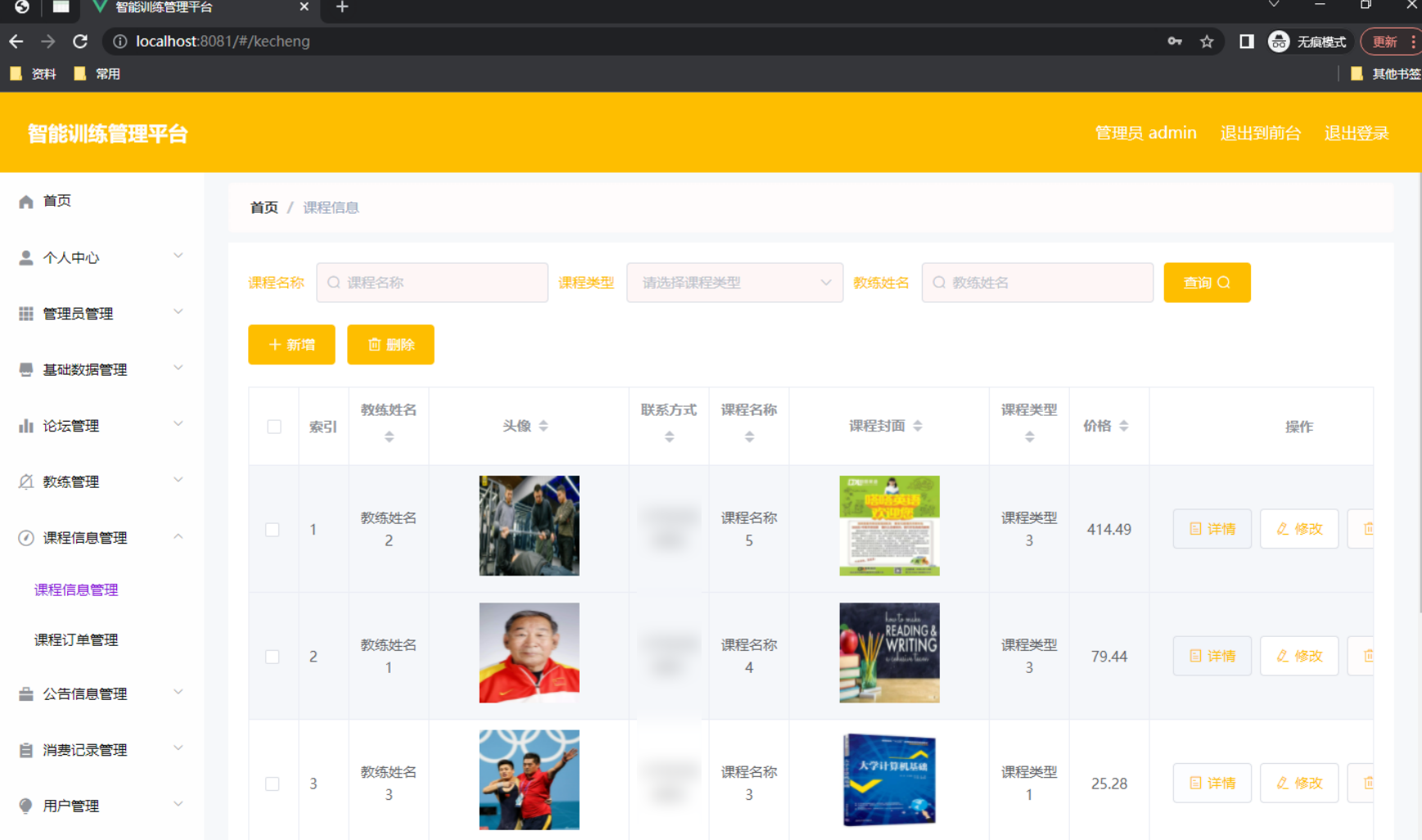Screen dimensions: 1422x840
Task: Expand the 公告信息管理 sidebar menu
Action: tap(102, 693)
